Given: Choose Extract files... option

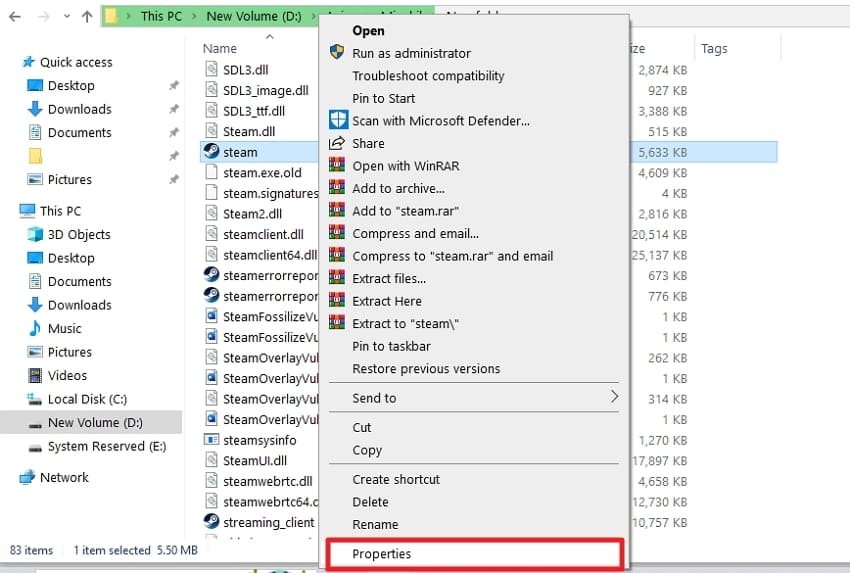Looking at the screenshot, I should click(x=389, y=279).
